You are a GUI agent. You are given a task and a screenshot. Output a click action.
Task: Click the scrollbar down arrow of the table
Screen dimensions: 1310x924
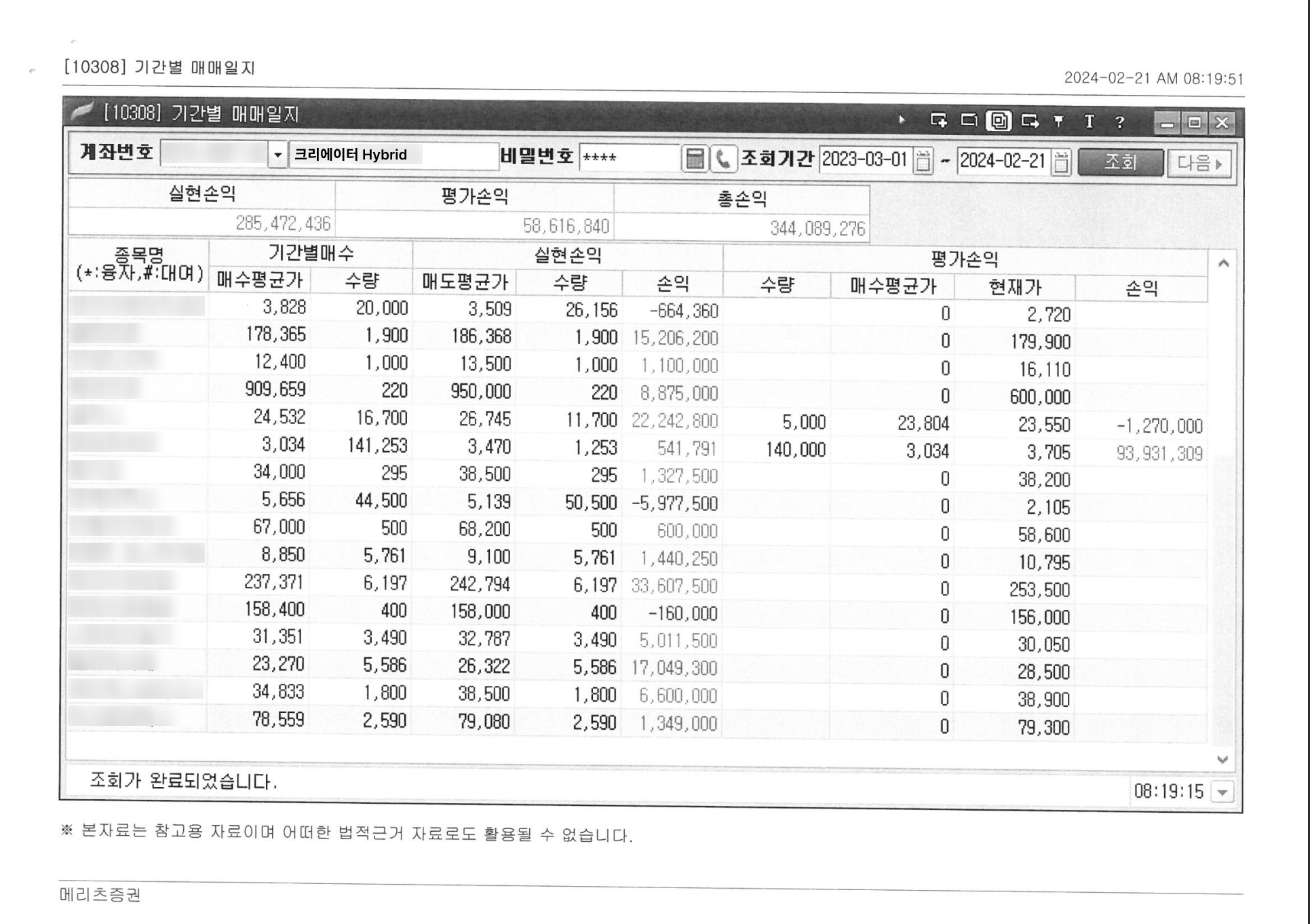click(1222, 759)
